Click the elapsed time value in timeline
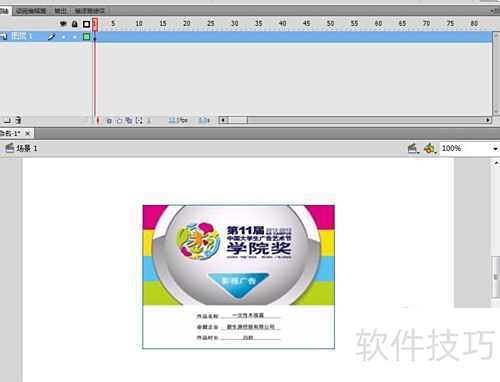500x382 pixels. pos(204,120)
